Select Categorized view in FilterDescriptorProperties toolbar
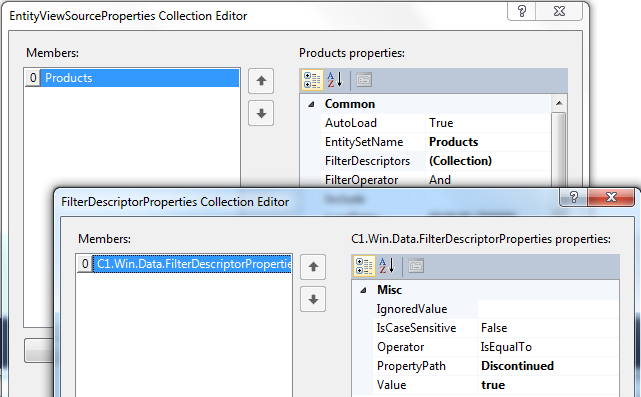The image size is (641, 397). pyautogui.click(x=364, y=266)
